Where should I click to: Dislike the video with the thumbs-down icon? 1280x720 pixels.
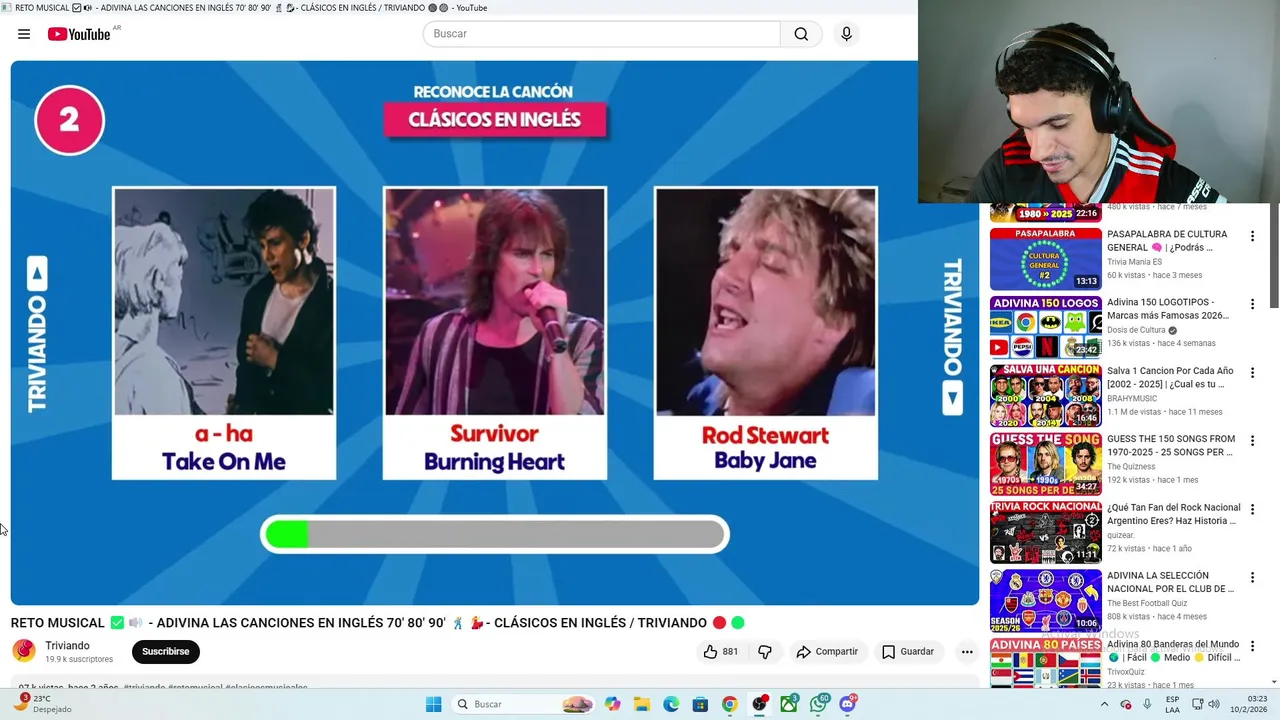(x=765, y=652)
